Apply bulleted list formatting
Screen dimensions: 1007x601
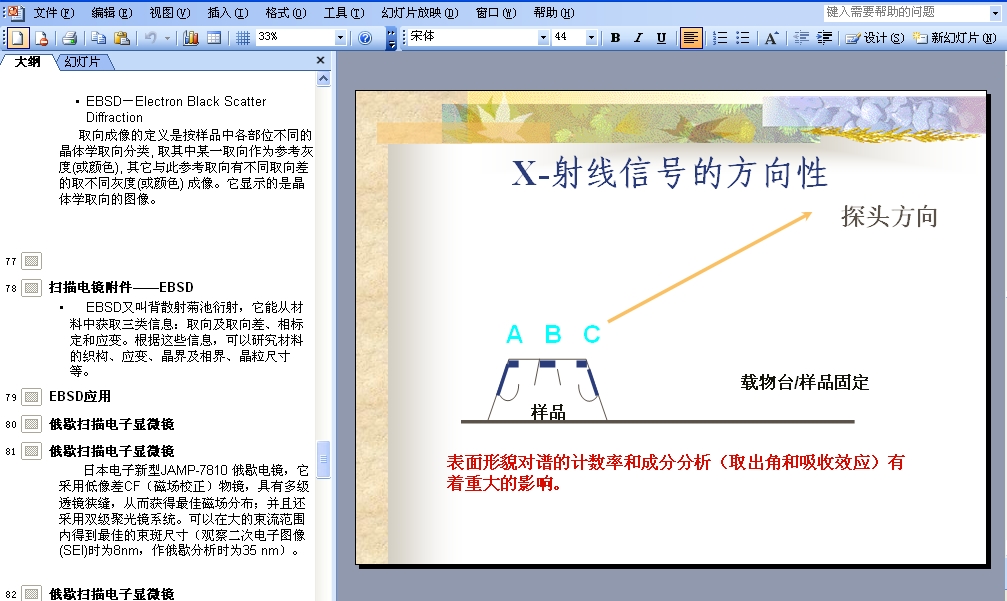click(x=742, y=38)
